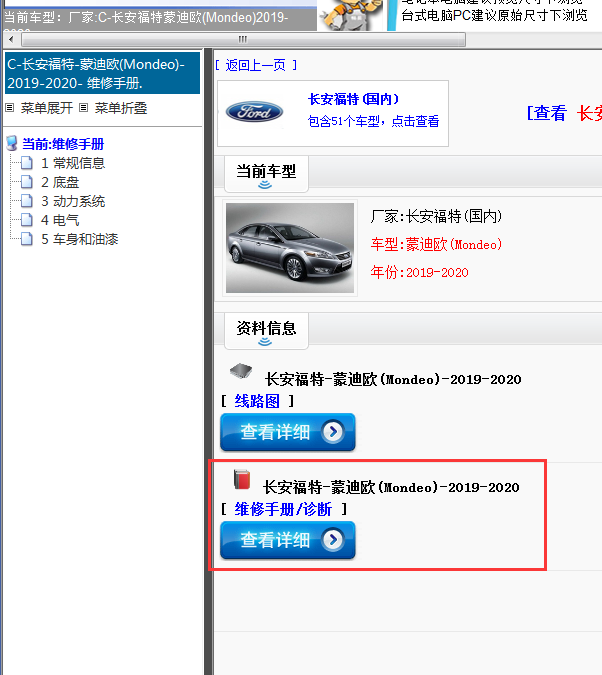Viewport: 602px width, 675px height.
Task: Click the [查看 link at right
Action: click(x=546, y=113)
